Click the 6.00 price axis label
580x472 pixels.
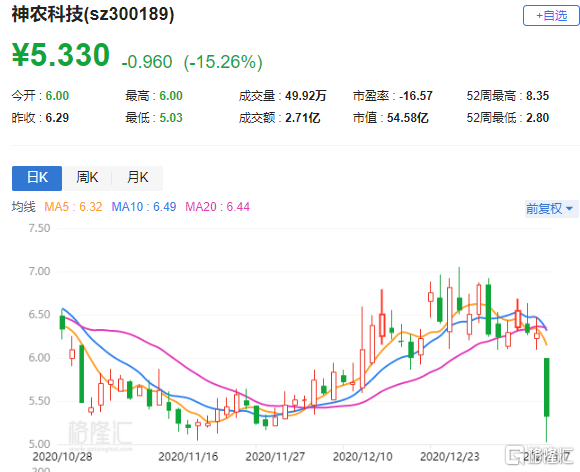coord(39,358)
